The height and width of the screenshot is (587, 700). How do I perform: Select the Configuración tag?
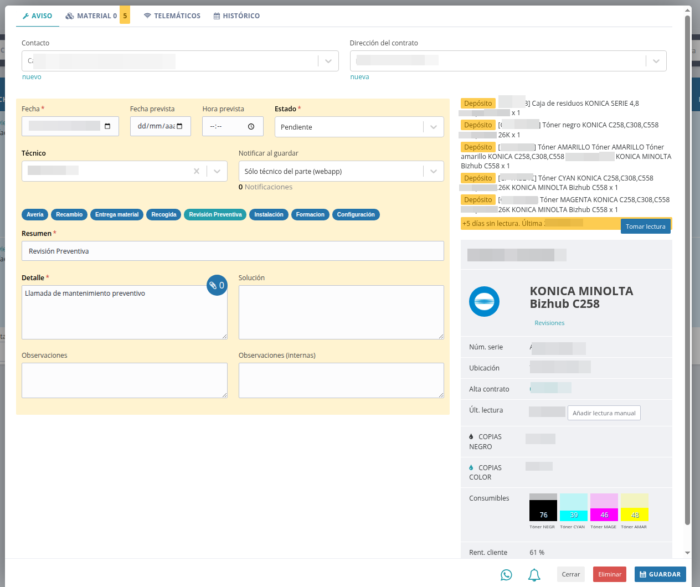tap(356, 215)
